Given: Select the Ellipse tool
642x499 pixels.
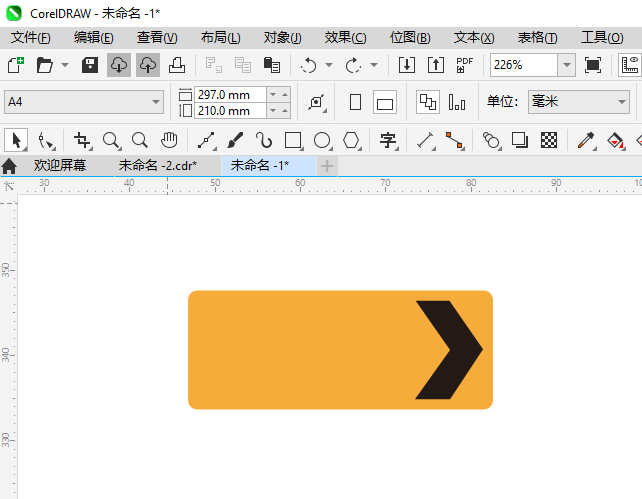Looking at the screenshot, I should coord(322,140).
